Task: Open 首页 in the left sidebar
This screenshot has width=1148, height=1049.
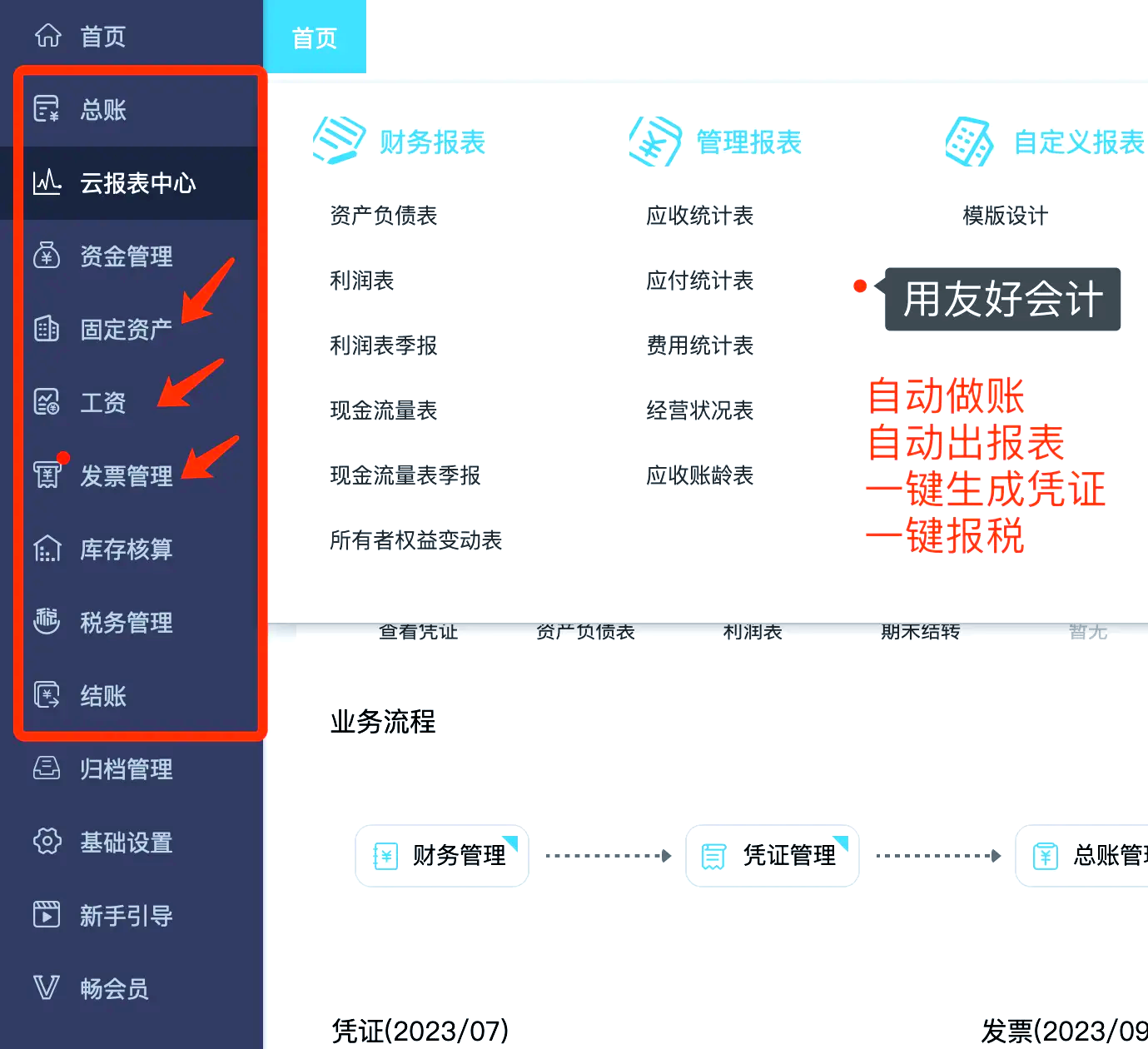Action: [x=132, y=36]
